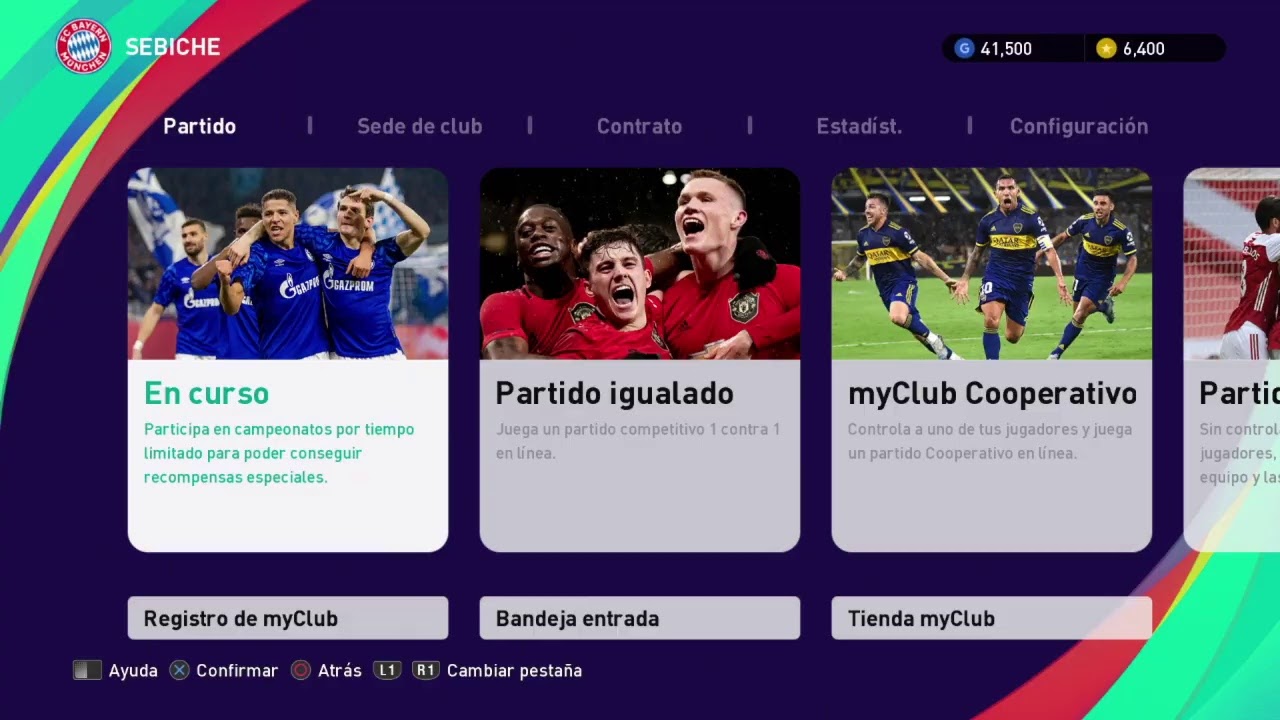Click the circle Atrás button icon

tap(301, 670)
